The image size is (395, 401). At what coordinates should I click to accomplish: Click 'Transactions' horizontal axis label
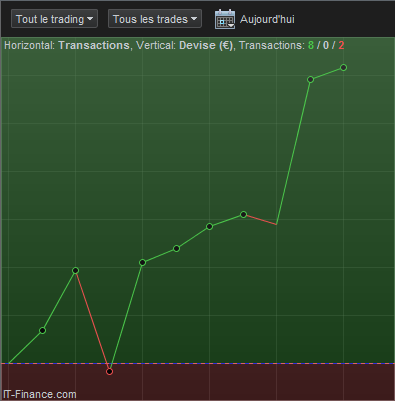[x=94, y=45]
